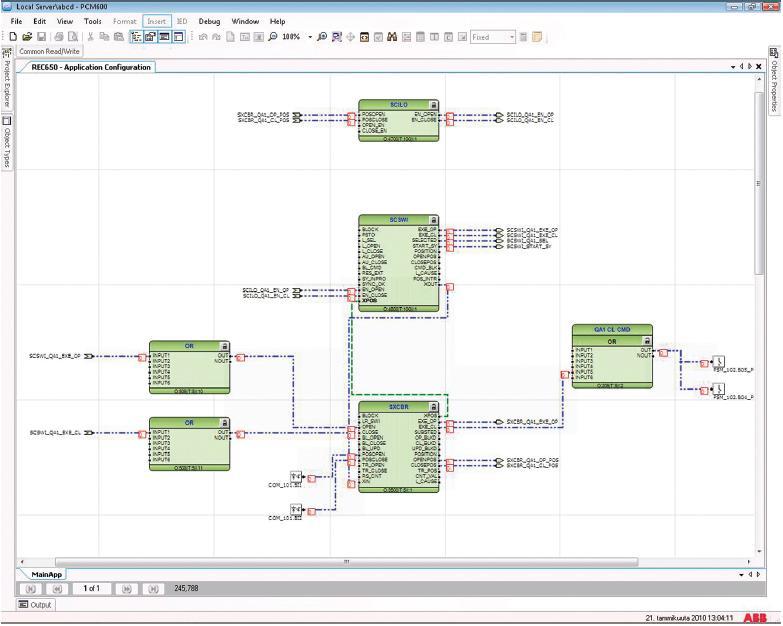Open the Debug menu

coord(209,21)
